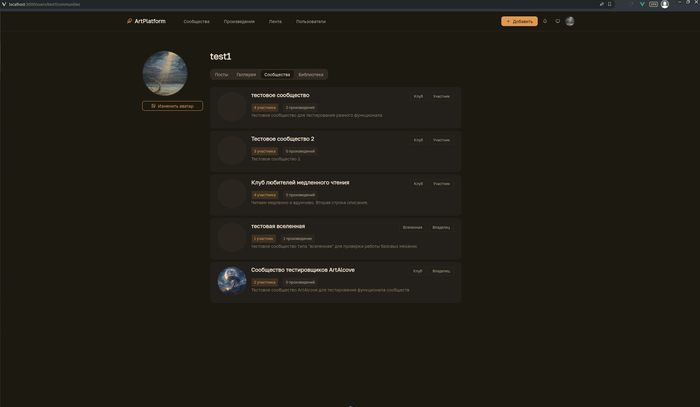Screen dimensions: 700x407
Task: Click "Участник" tag in Клуб любителей row
Action: (441, 184)
